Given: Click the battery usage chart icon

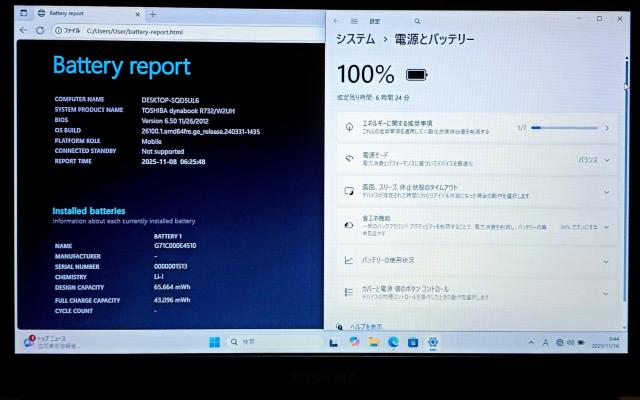Looking at the screenshot, I should click(x=349, y=260).
